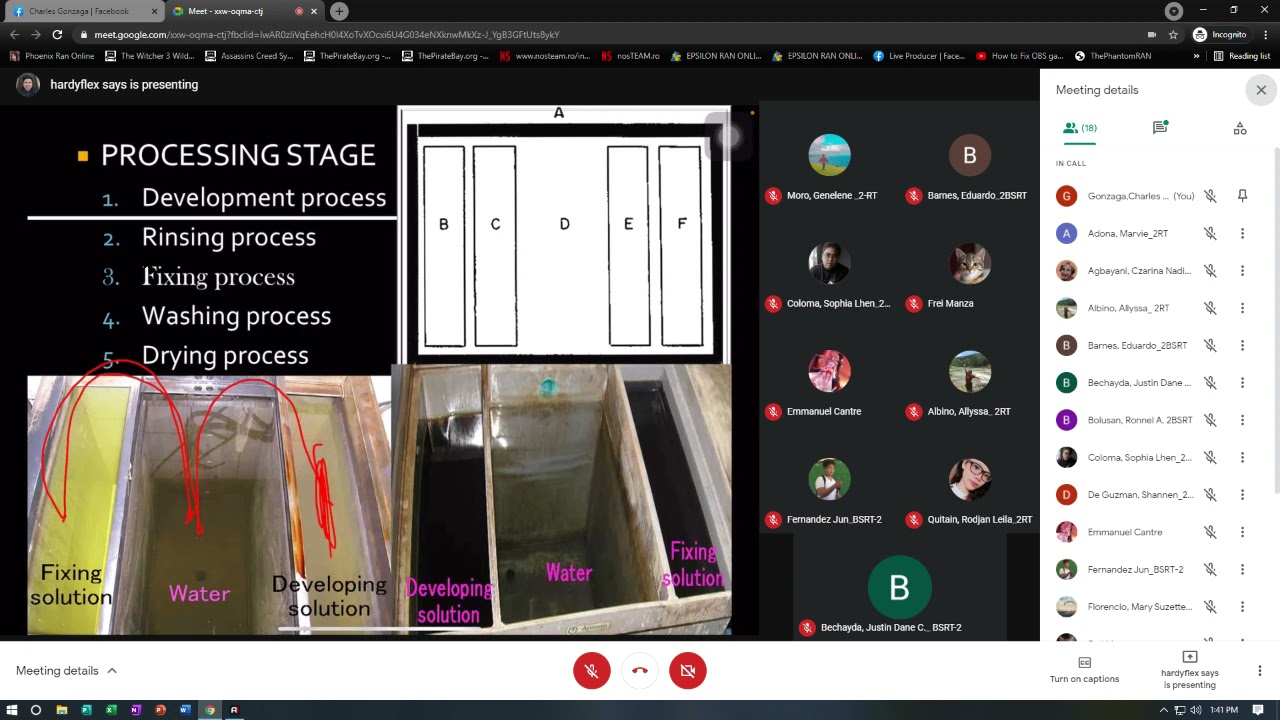The image size is (1280, 720).
Task: Open more options for De Guzman, Shannen
Action: (1242, 495)
